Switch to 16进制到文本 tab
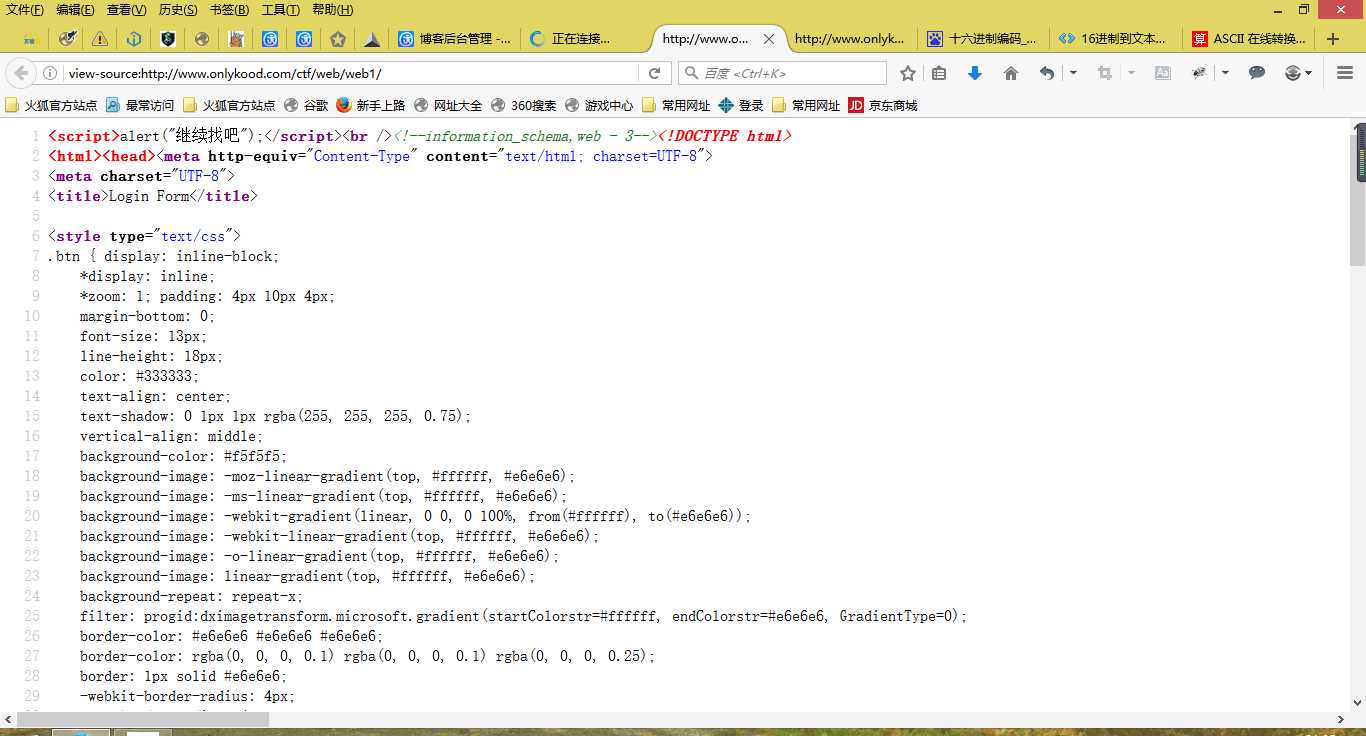 pyautogui.click(x=1114, y=39)
